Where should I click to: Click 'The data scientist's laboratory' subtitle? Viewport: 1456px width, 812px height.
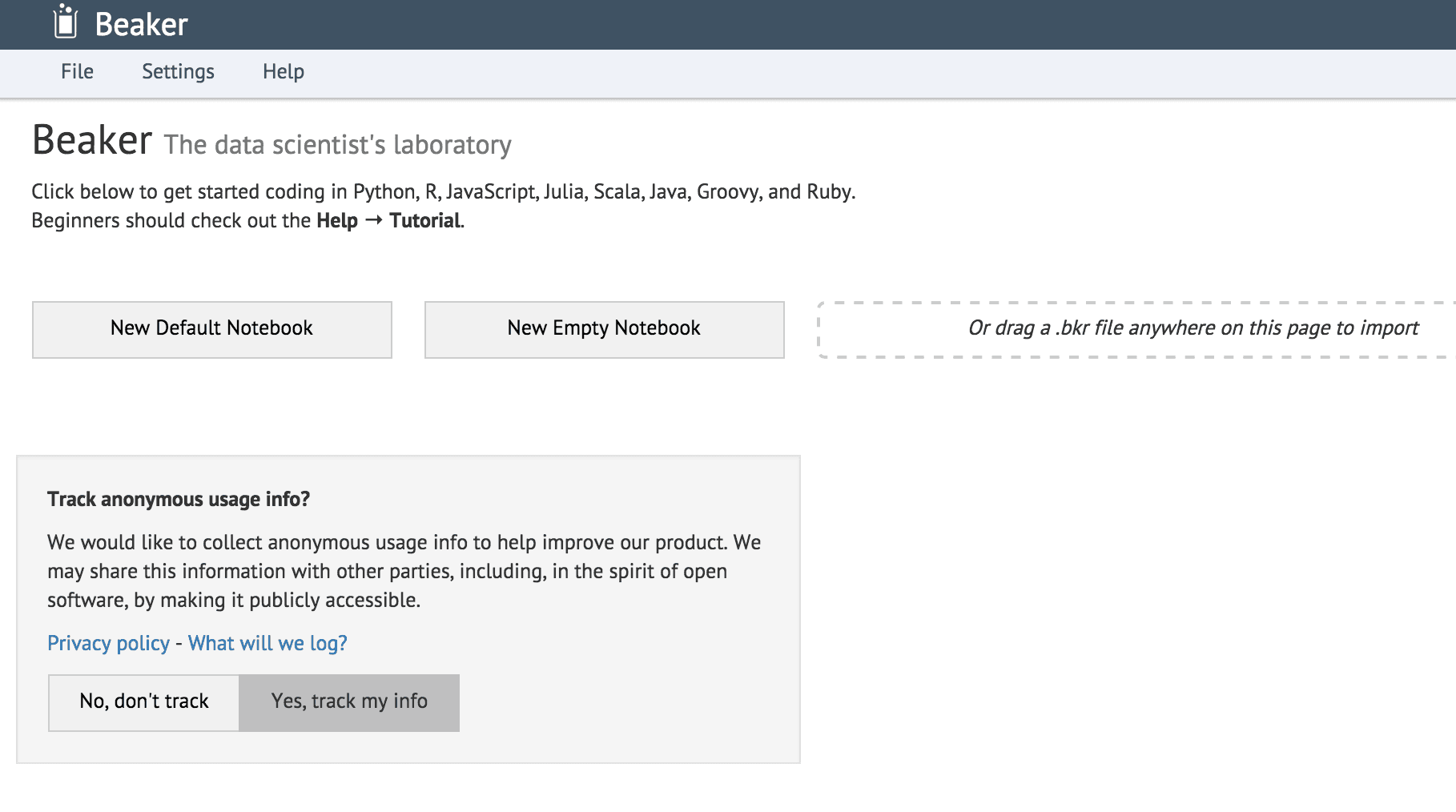337,145
